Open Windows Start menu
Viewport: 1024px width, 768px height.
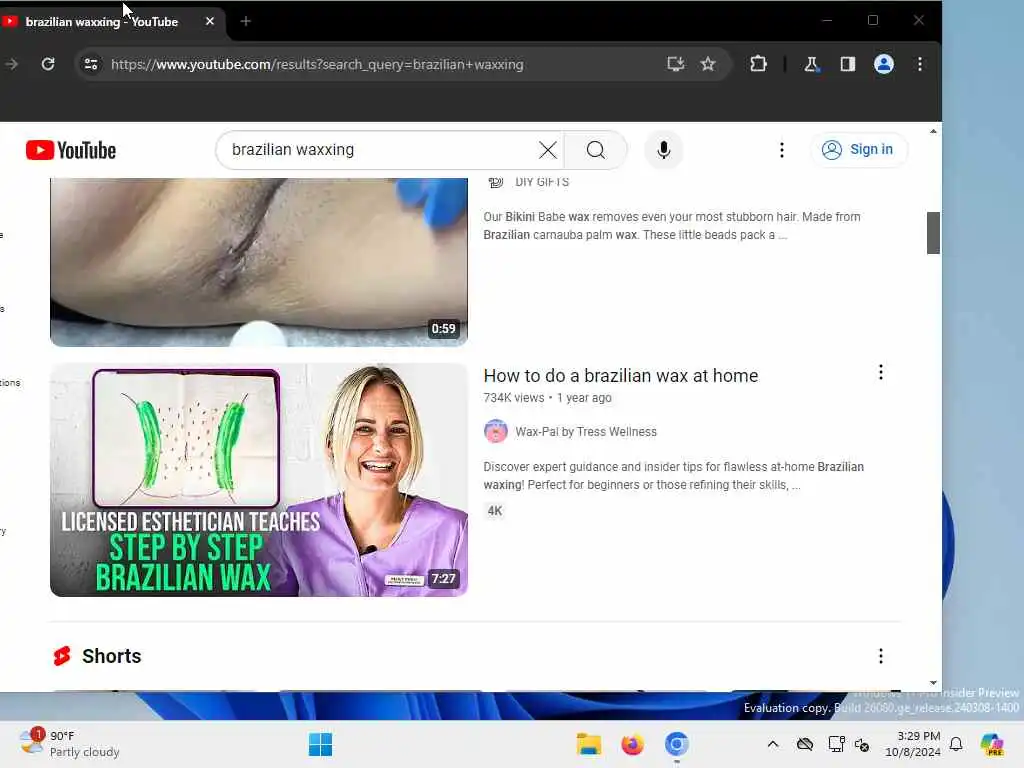tap(320, 744)
